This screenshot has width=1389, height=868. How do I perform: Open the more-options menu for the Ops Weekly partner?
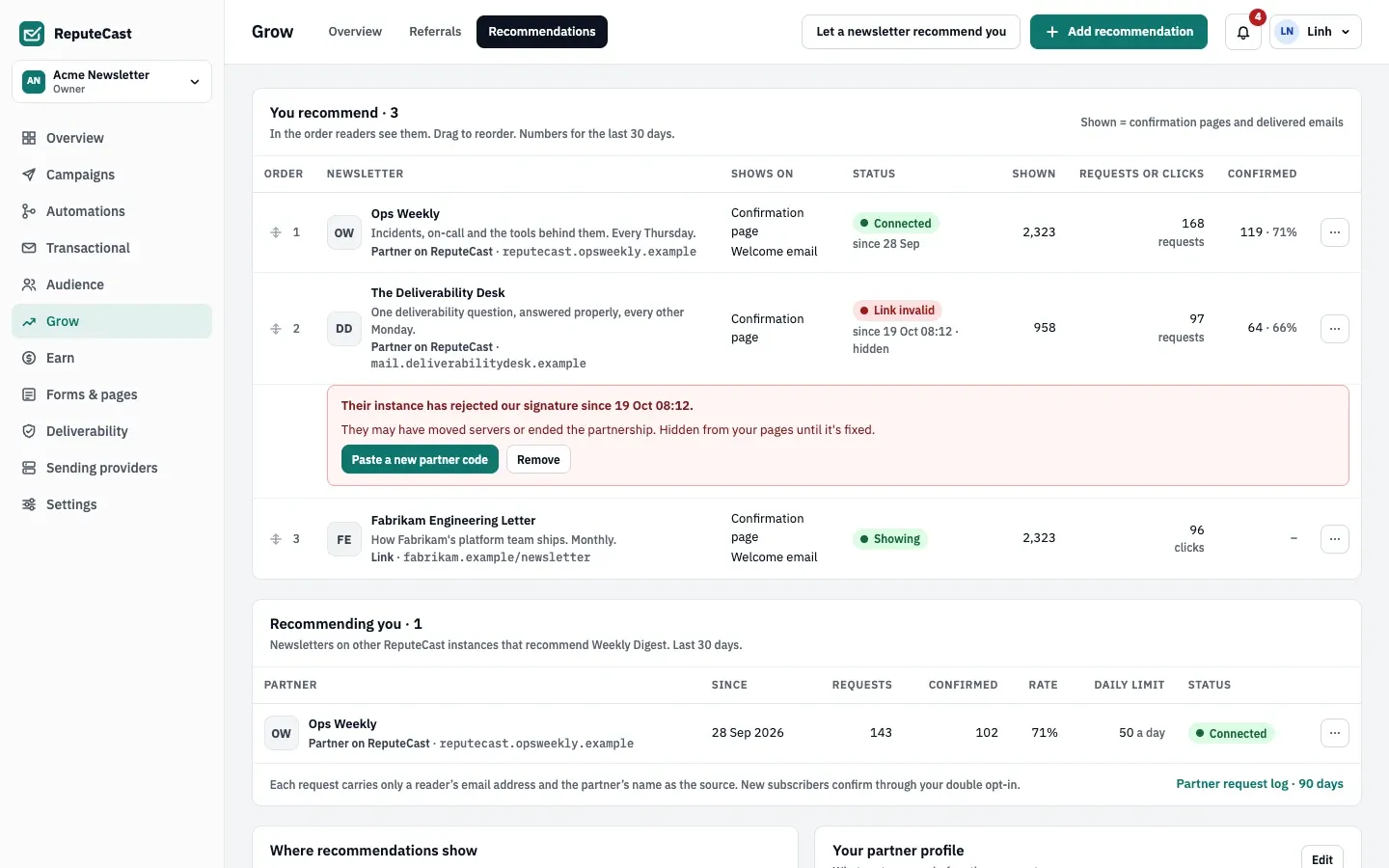click(x=1334, y=733)
